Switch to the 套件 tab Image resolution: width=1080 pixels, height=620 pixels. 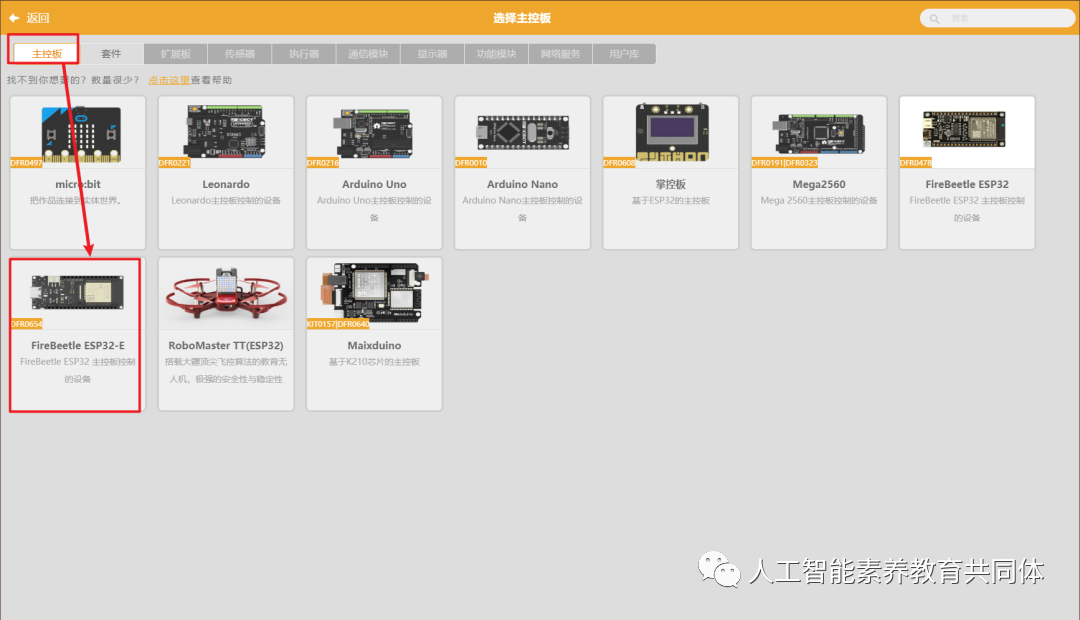[111, 54]
